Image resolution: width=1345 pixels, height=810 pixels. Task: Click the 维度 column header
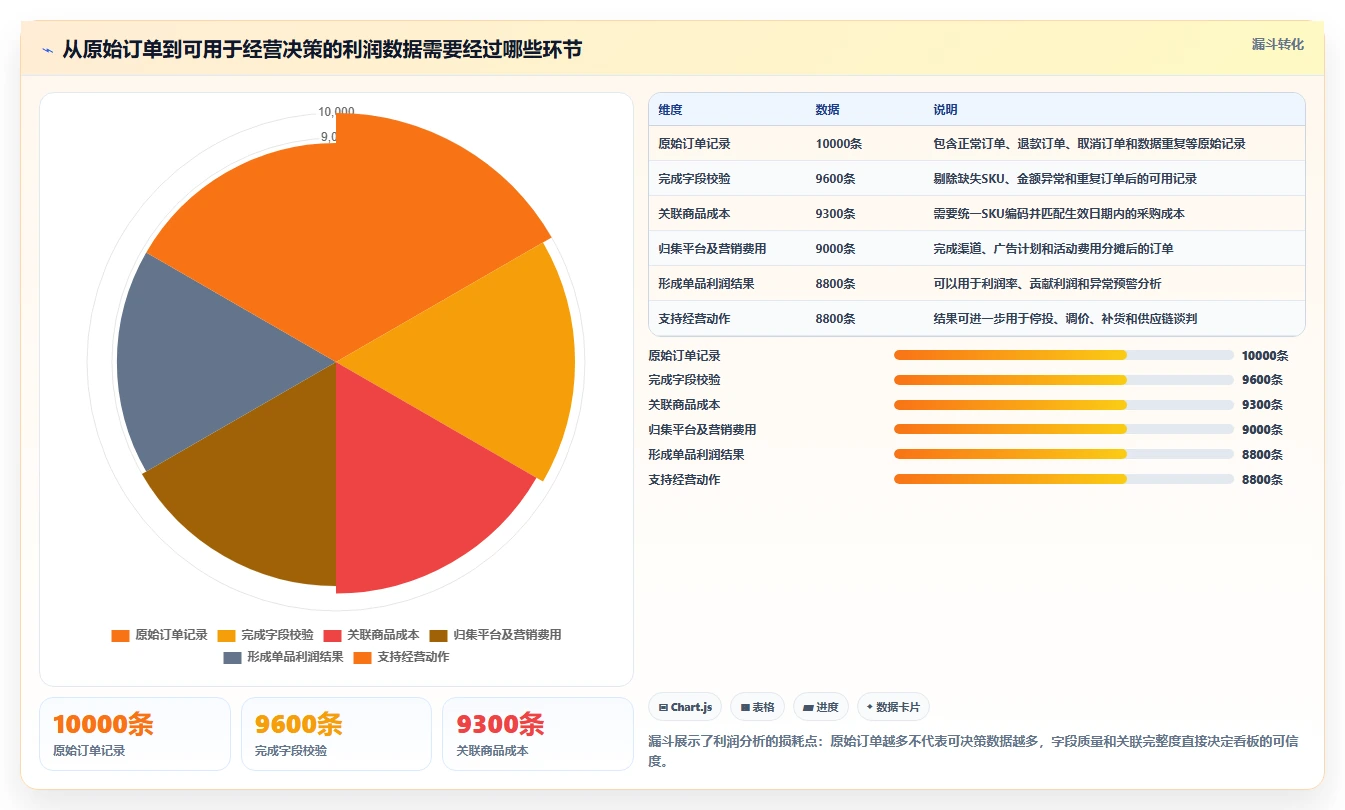tap(670, 110)
